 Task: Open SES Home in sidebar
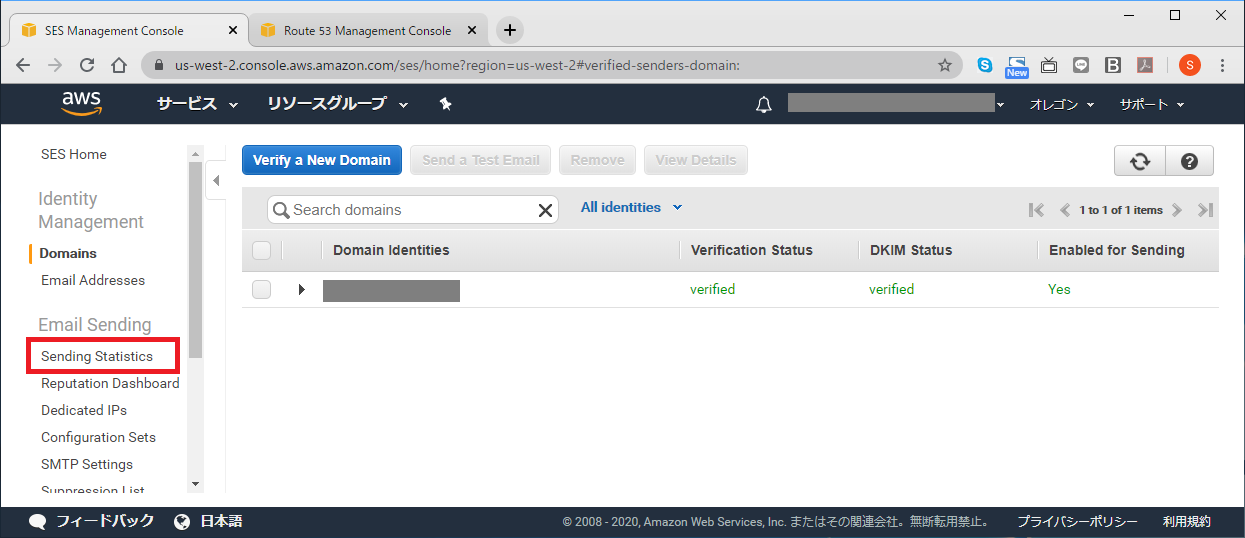[x=74, y=155]
